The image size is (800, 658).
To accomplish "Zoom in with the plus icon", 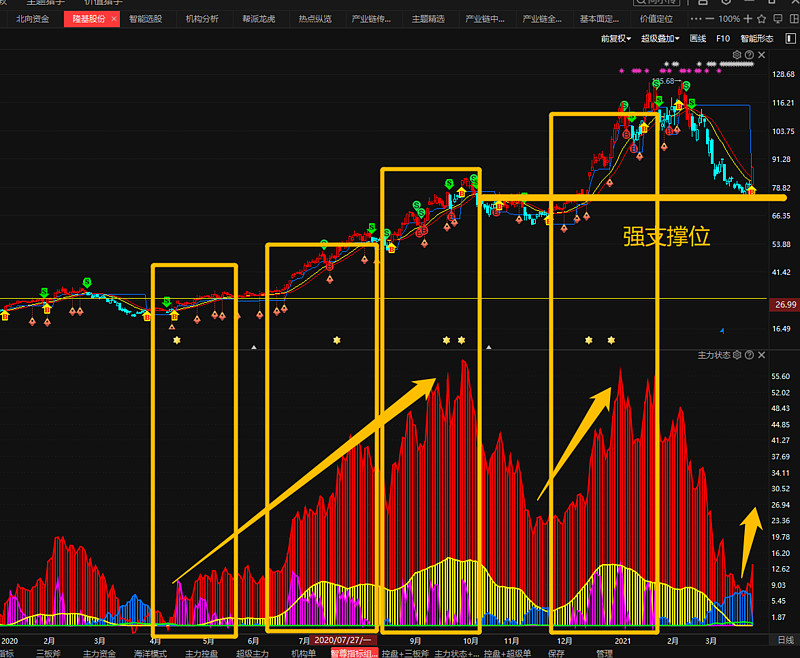I will [748, 19].
